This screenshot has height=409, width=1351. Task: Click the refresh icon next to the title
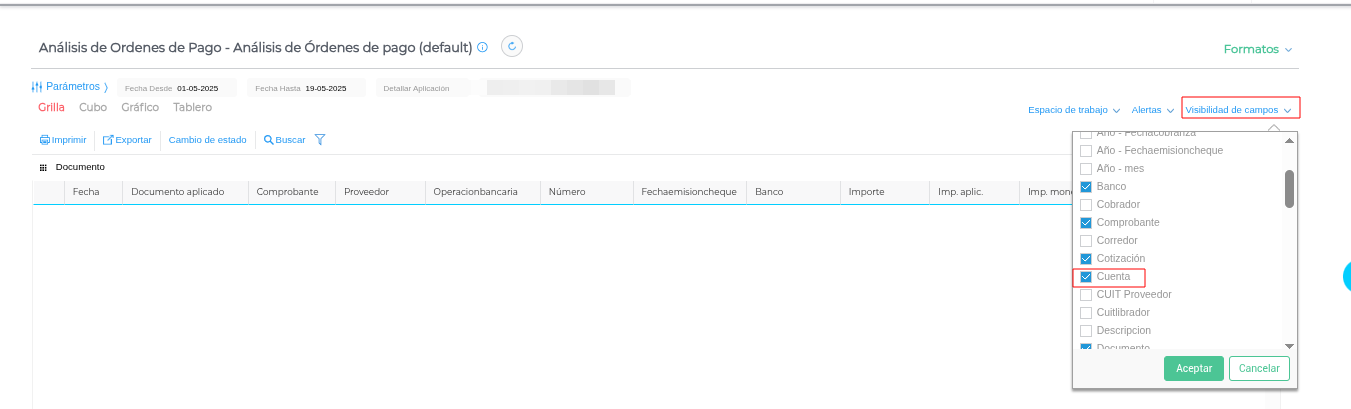tap(511, 46)
